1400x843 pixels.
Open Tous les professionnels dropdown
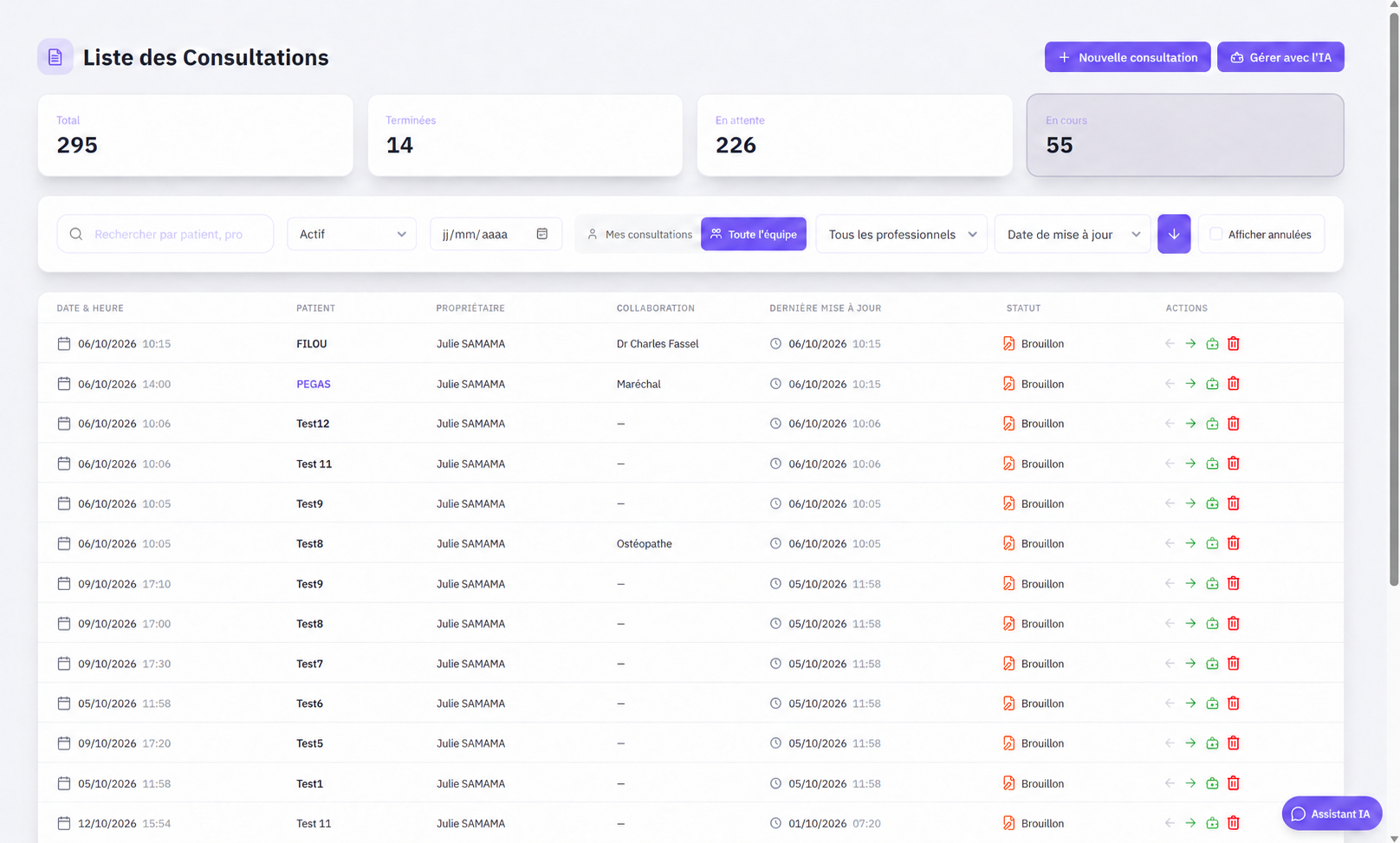pyautogui.click(x=902, y=234)
